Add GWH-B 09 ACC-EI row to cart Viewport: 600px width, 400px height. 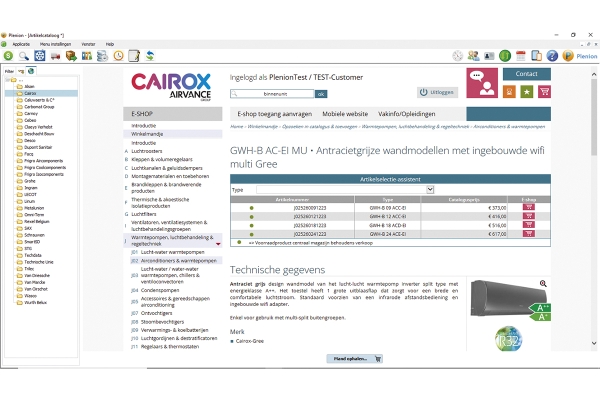529,207
